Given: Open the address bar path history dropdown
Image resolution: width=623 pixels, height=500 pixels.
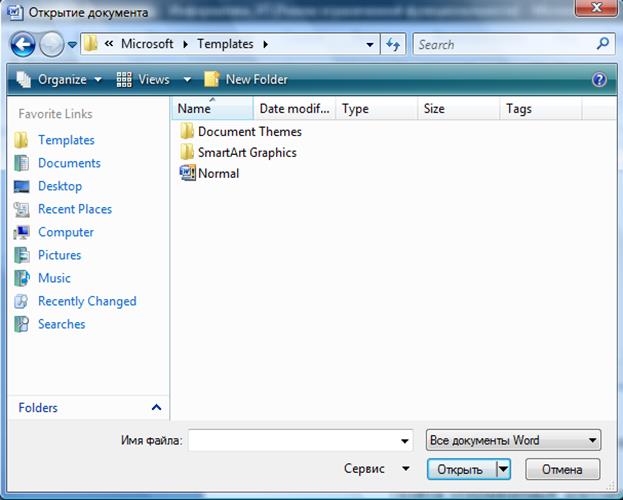Looking at the screenshot, I should [x=370, y=45].
